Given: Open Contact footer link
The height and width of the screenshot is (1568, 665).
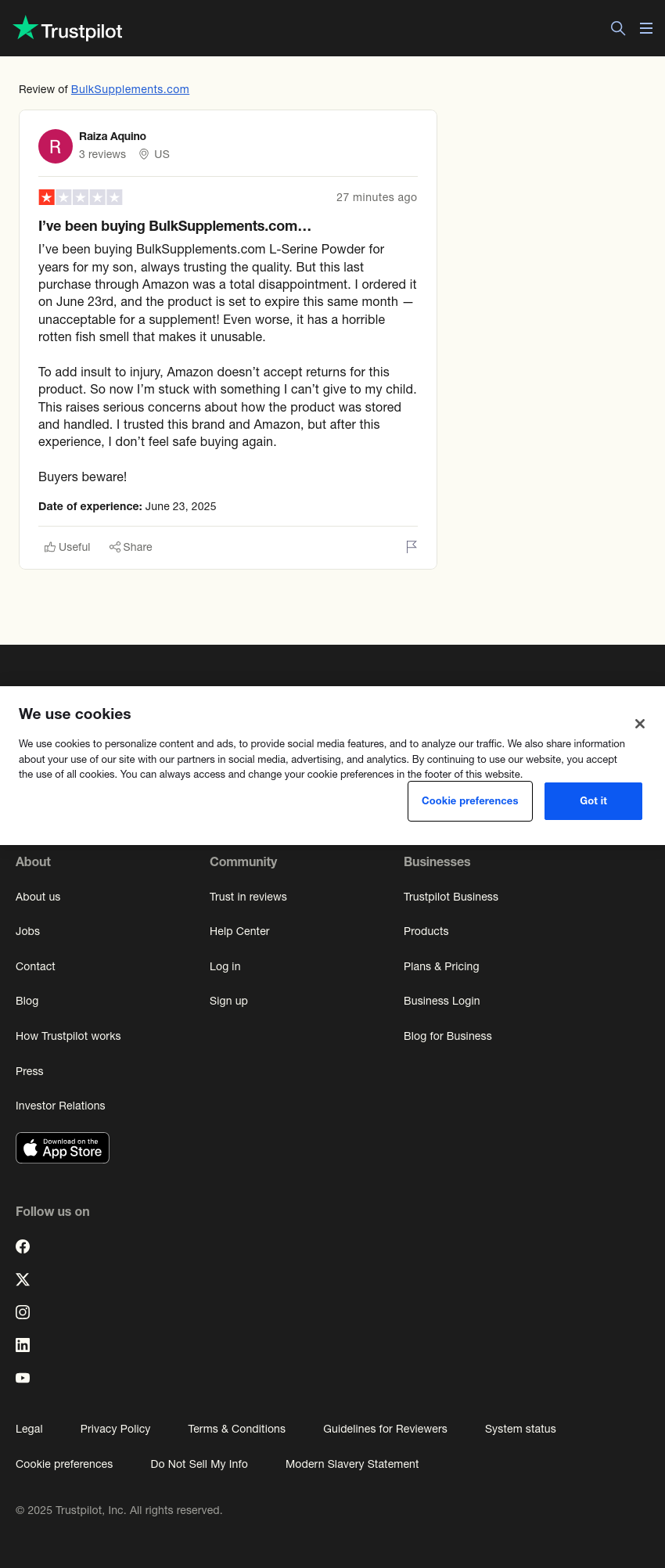Looking at the screenshot, I should tap(35, 966).
